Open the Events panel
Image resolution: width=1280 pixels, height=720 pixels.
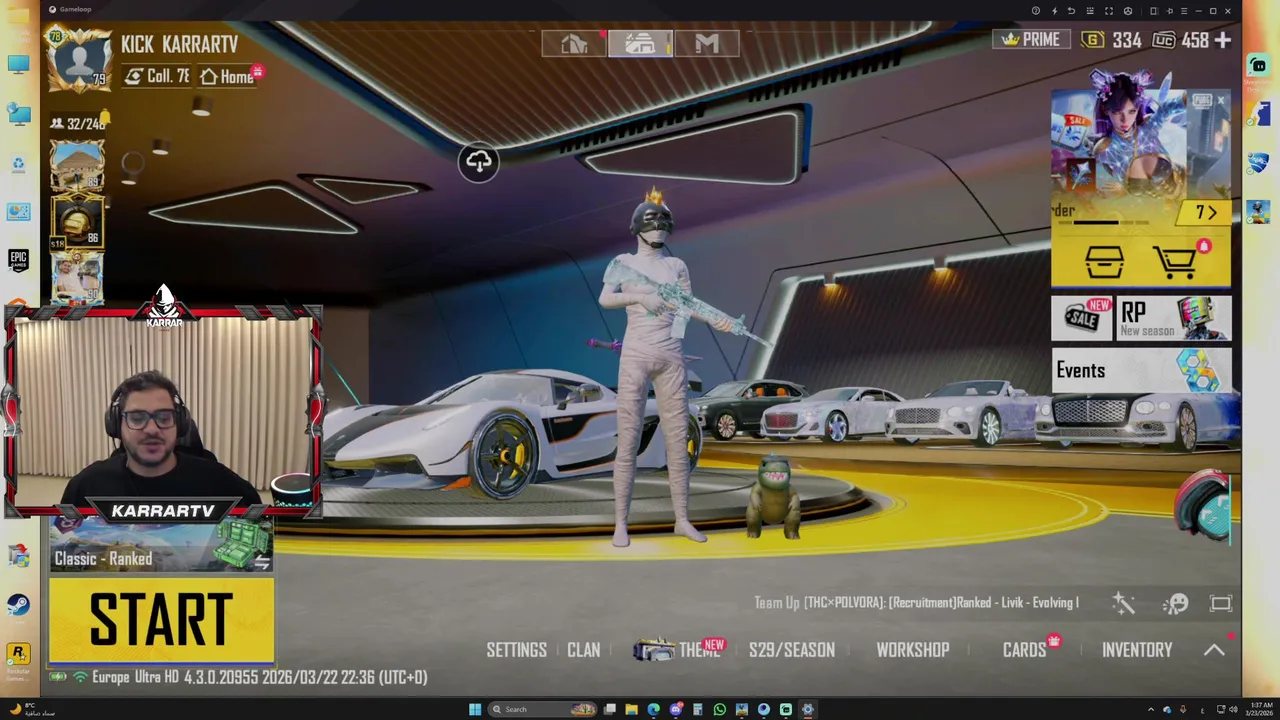[x=1141, y=370]
